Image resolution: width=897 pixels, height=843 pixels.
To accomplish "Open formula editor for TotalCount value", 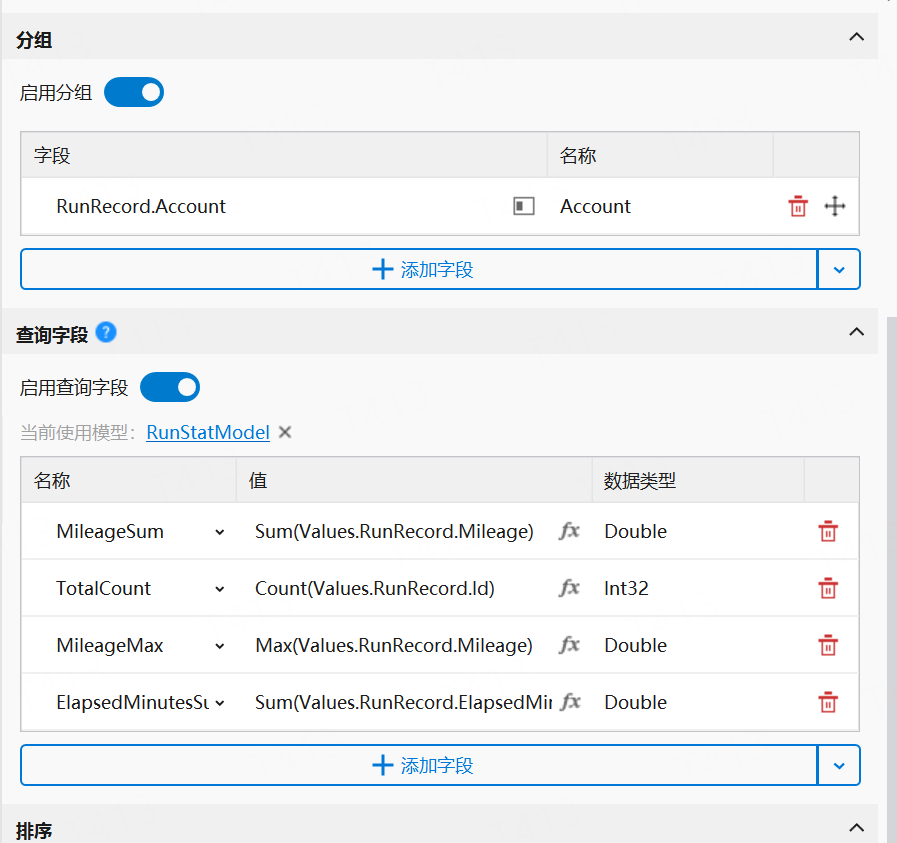I will pyautogui.click(x=569, y=588).
